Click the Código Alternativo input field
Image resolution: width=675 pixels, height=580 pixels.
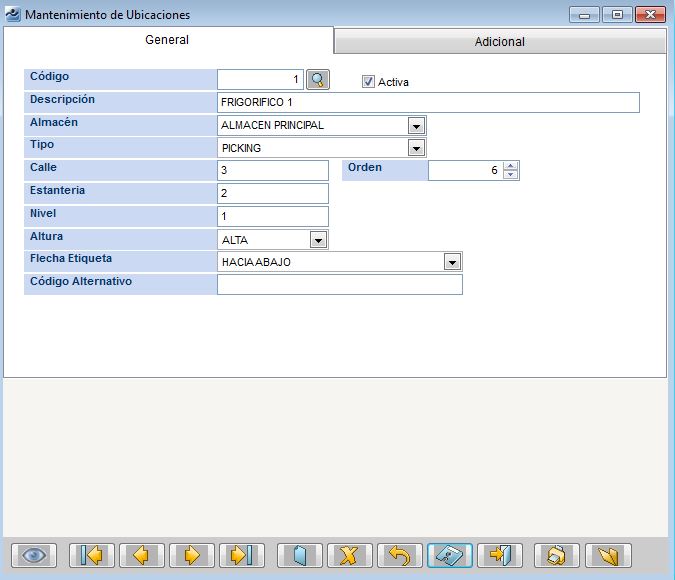click(x=339, y=285)
